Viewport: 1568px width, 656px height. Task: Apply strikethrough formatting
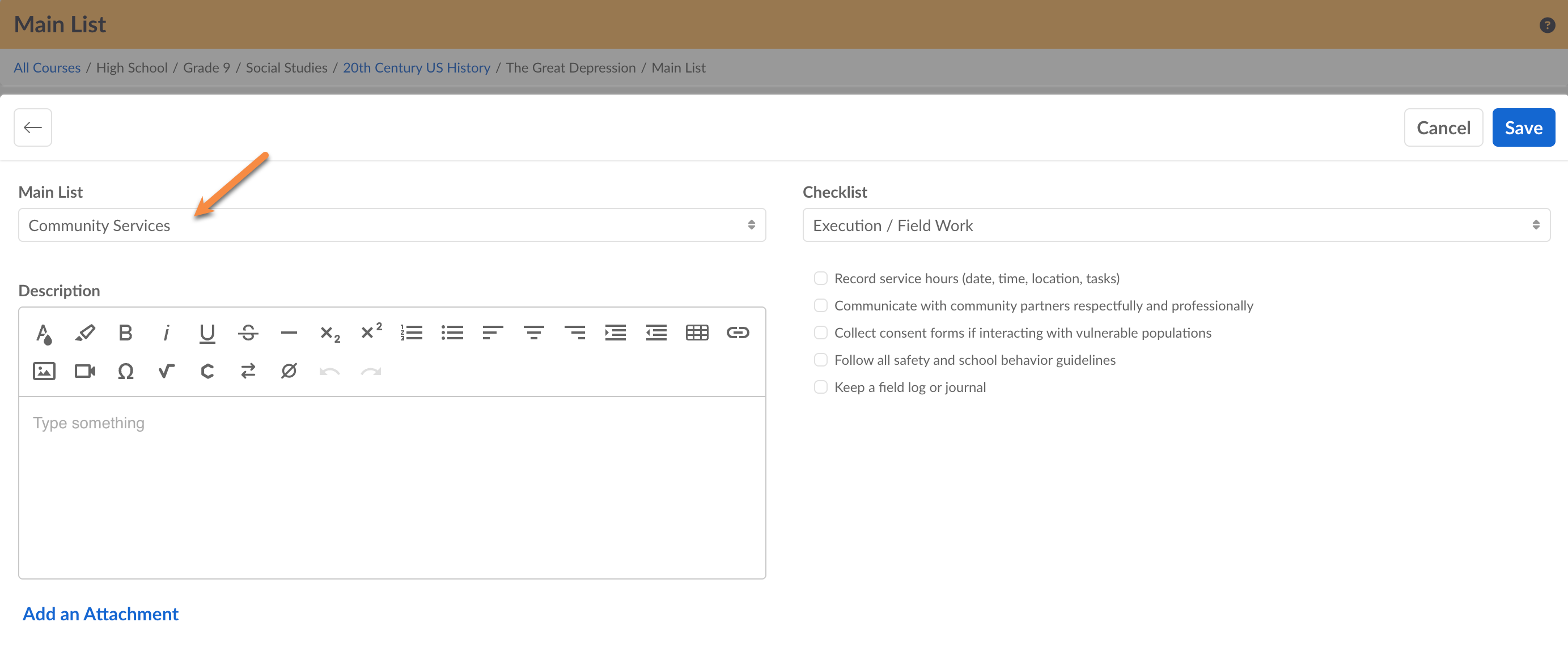point(248,333)
